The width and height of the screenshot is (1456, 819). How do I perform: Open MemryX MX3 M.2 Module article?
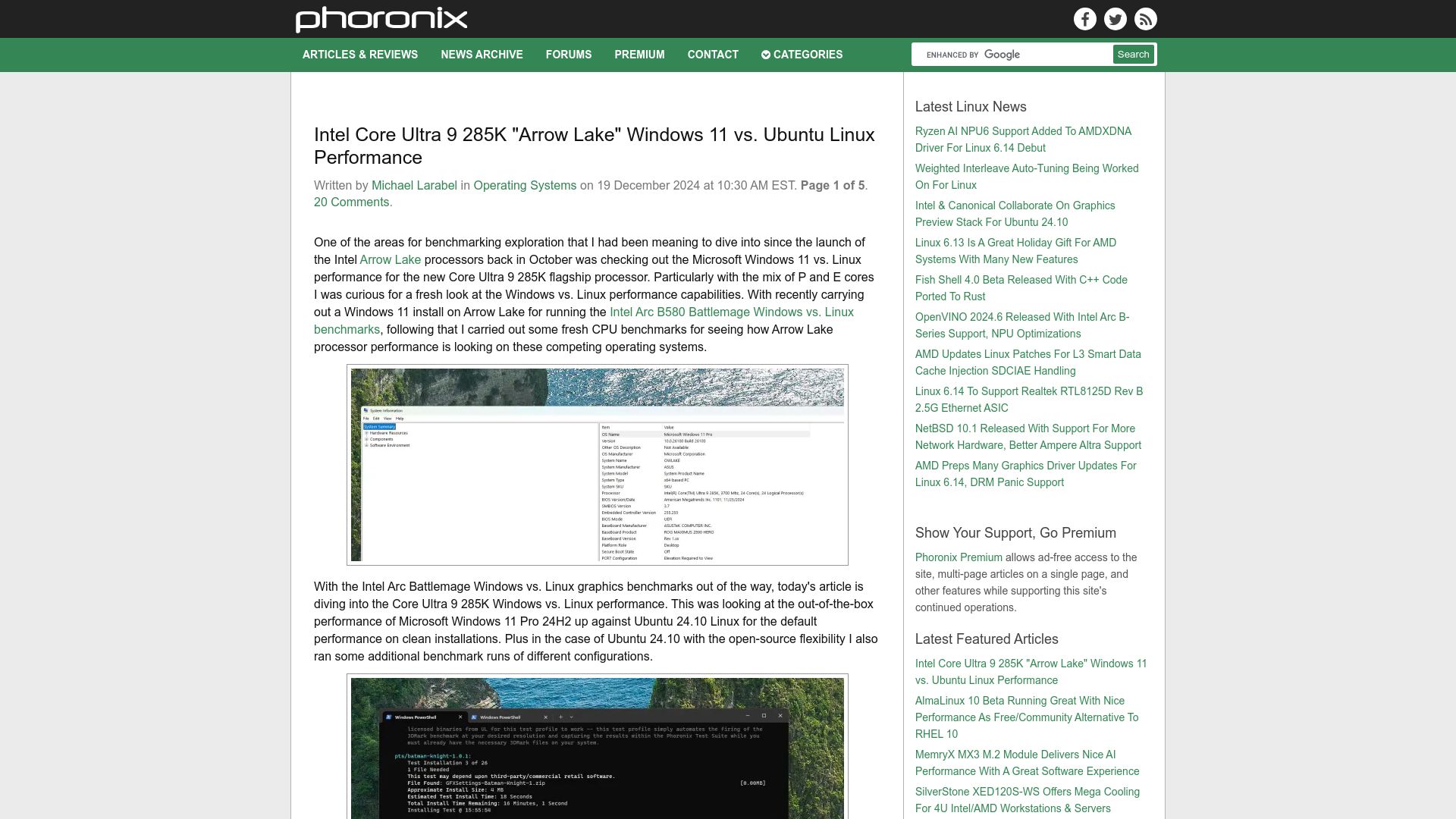pyautogui.click(x=1027, y=763)
